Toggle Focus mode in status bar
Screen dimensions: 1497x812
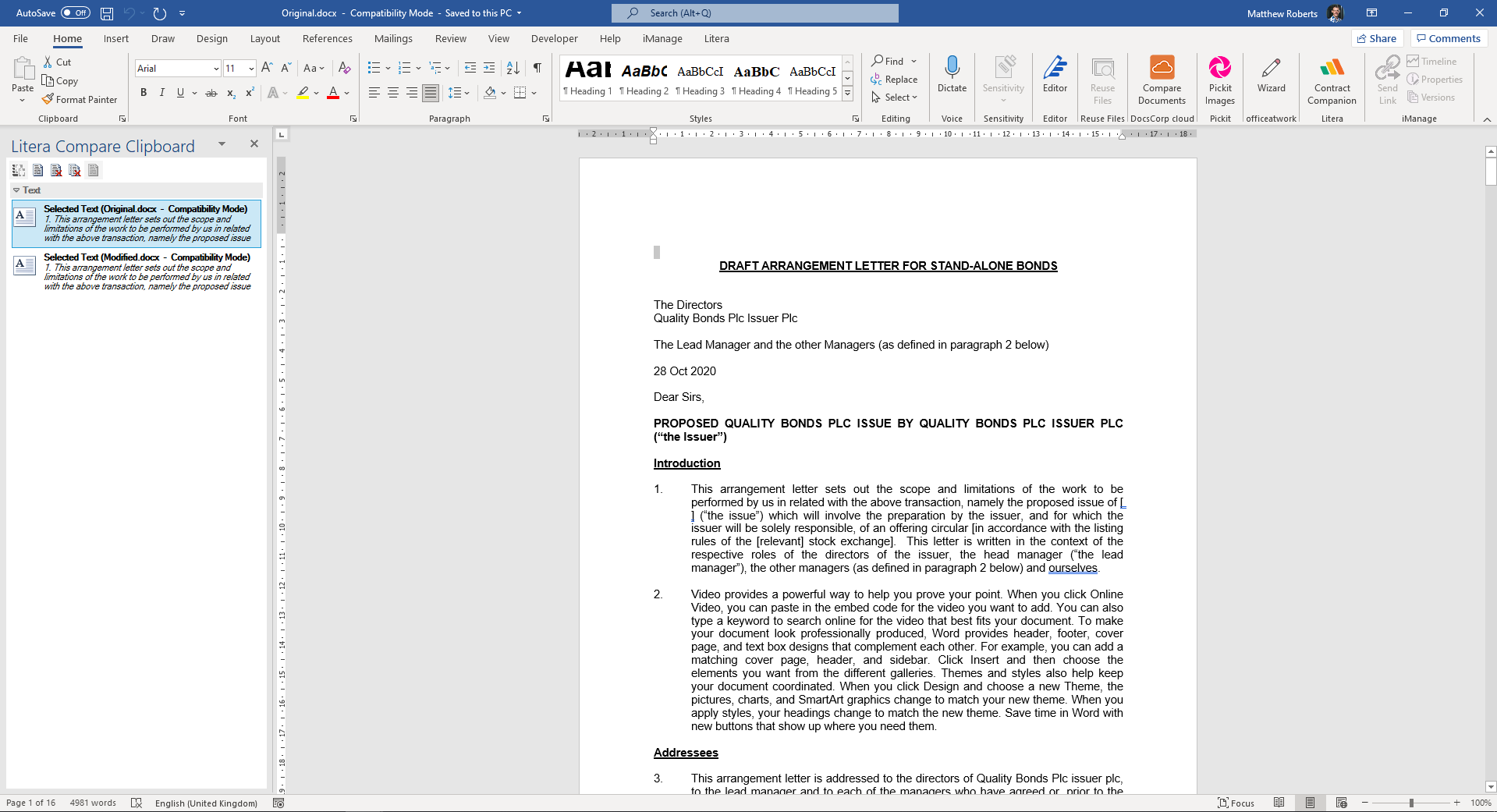[1236, 803]
